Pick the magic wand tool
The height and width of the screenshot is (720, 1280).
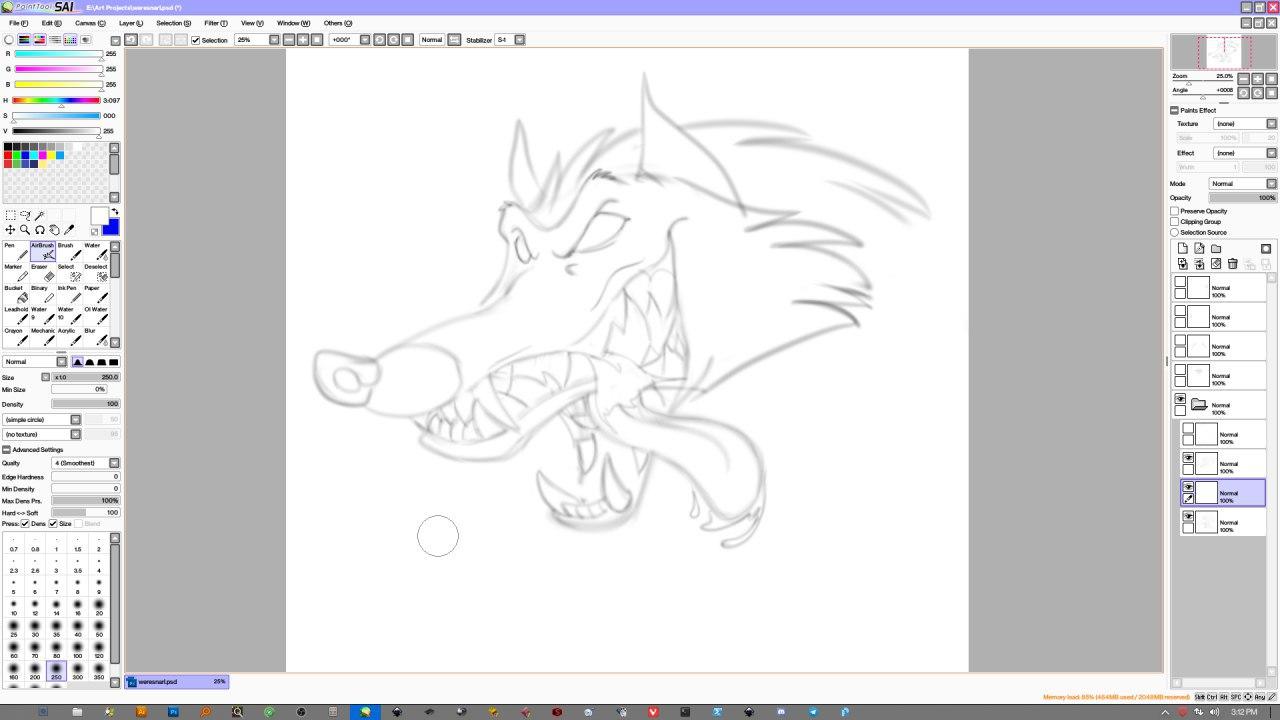pyautogui.click(x=40, y=216)
